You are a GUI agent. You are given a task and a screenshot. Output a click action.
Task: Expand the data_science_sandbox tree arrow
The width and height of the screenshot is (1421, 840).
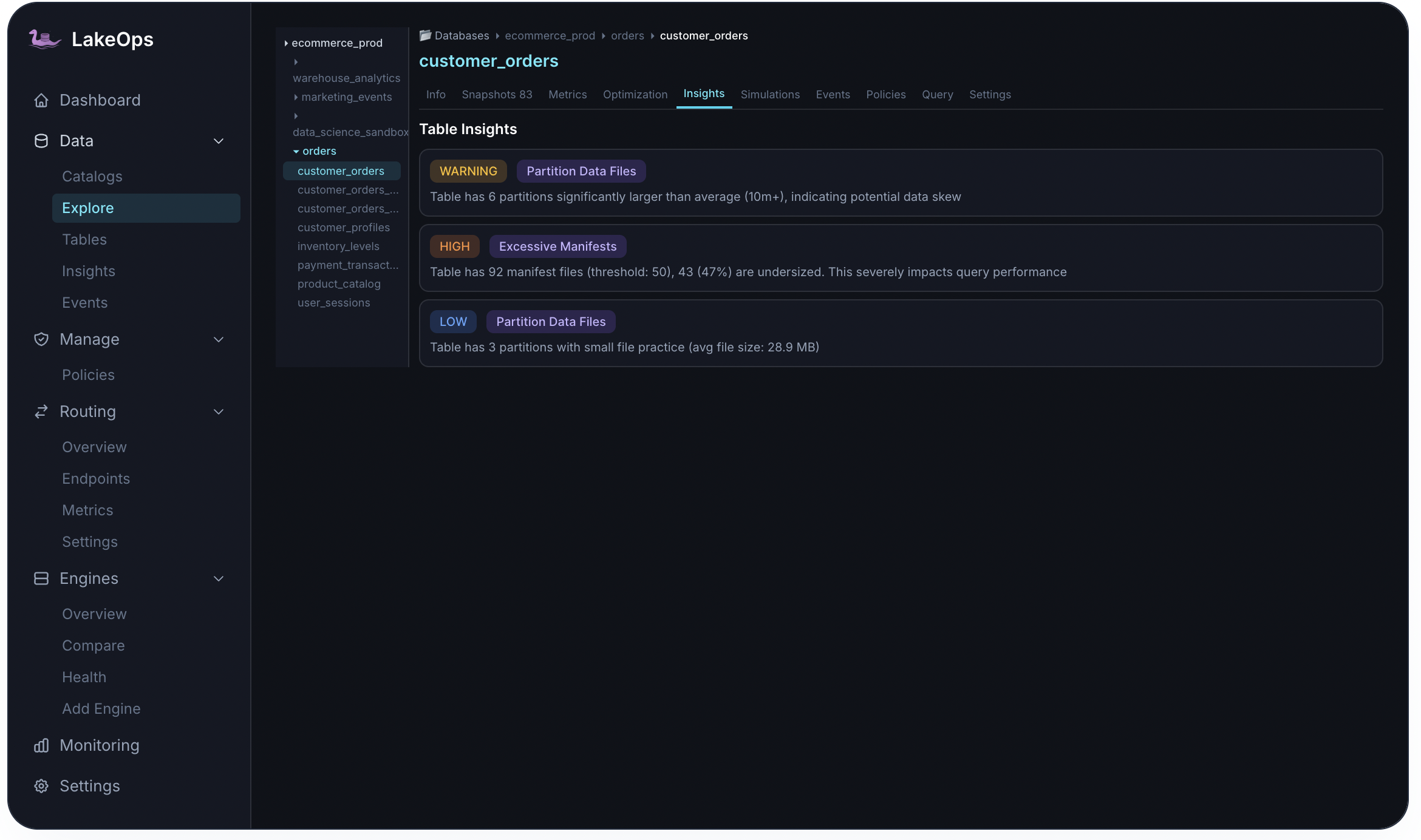[296, 116]
